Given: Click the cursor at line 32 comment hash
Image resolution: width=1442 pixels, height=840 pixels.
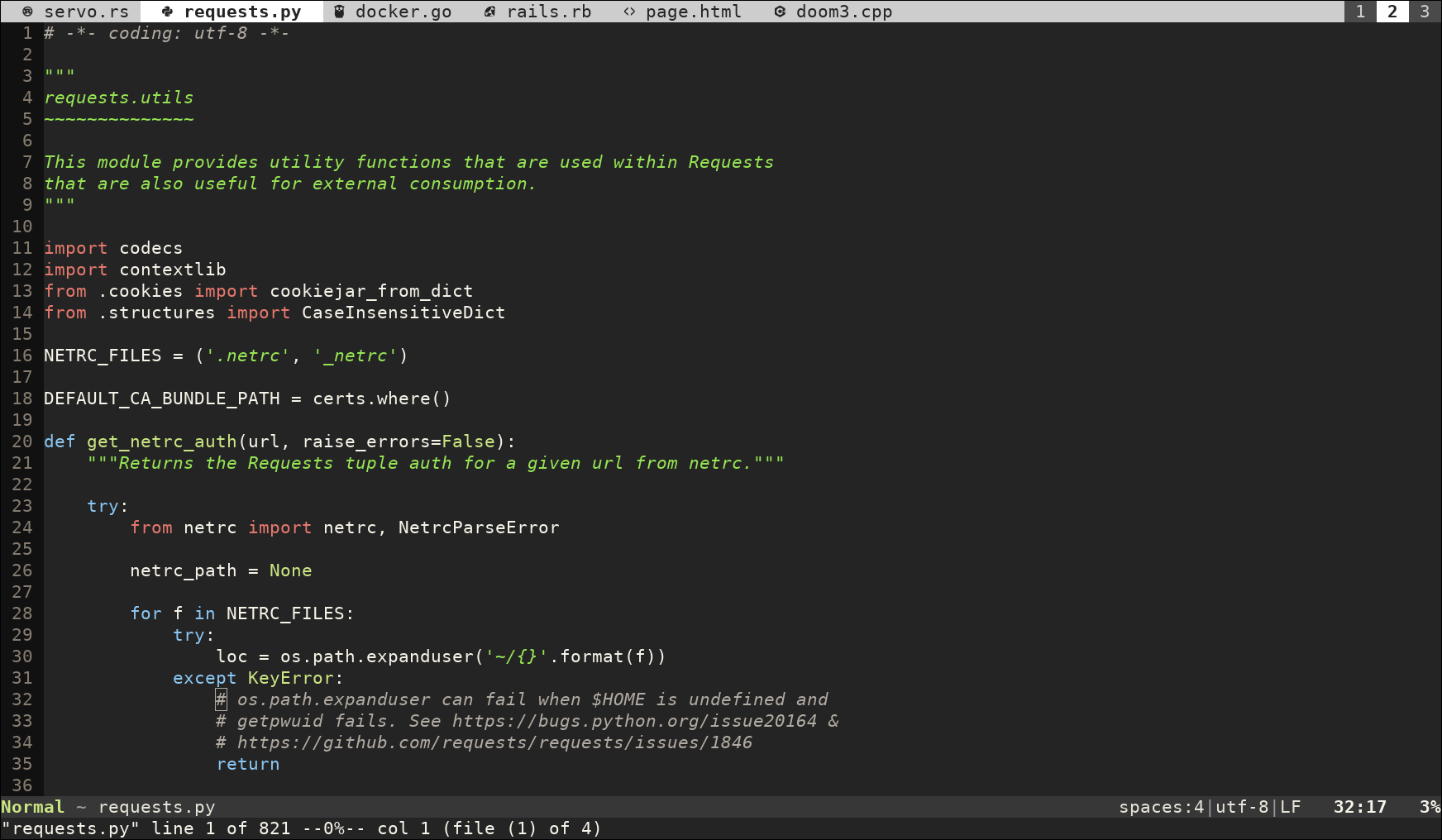Looking at the screenshot, I should 221,699.
